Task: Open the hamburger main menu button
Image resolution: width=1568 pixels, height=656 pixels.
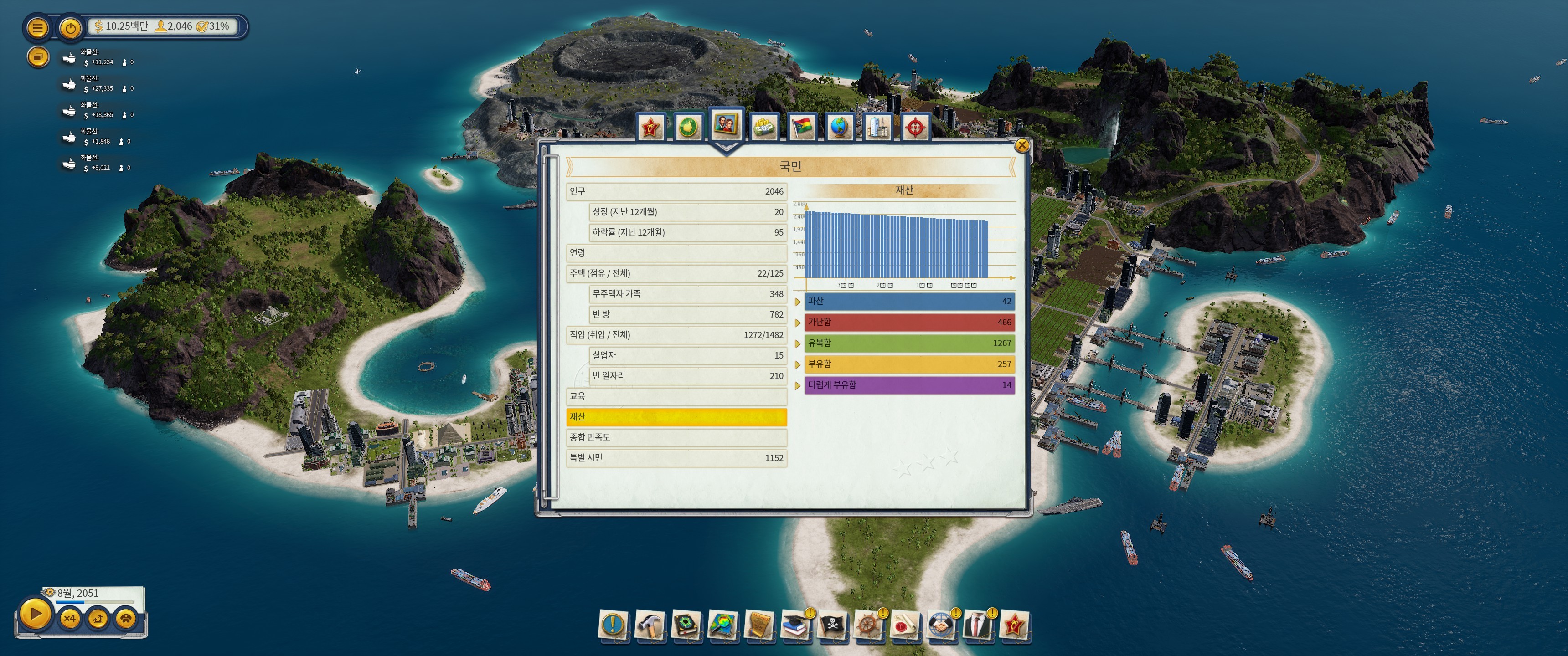Action: coord(37,27)
